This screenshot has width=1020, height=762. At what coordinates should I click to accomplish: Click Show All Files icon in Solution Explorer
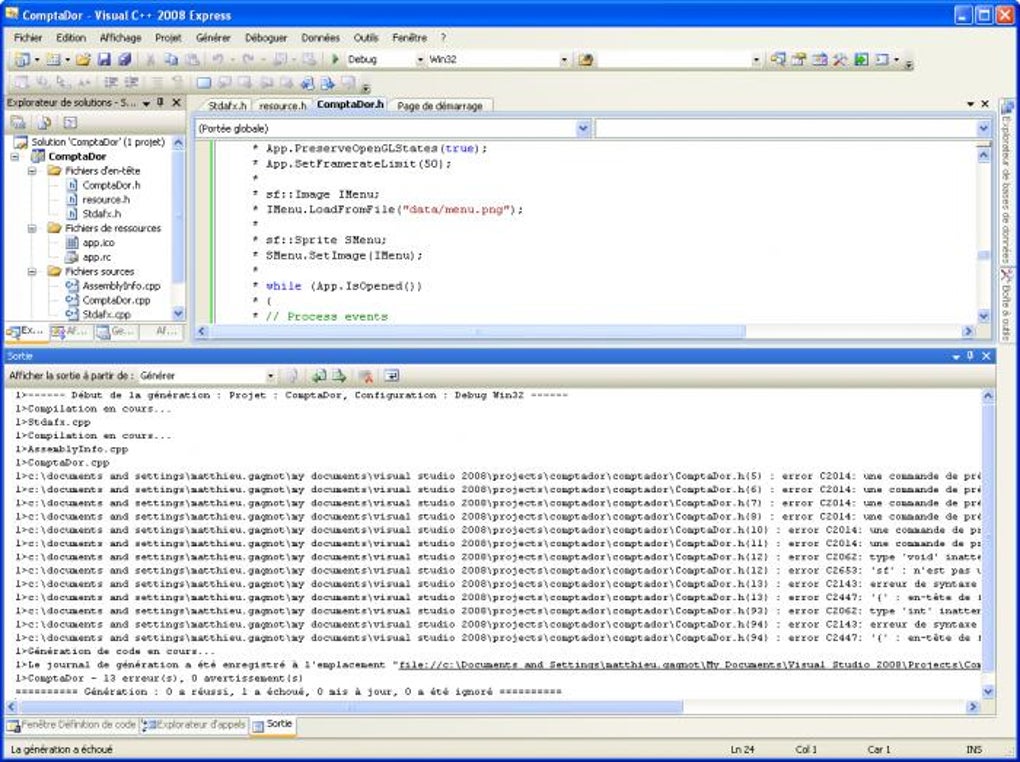pyautogui.click(x=44, y=122)
